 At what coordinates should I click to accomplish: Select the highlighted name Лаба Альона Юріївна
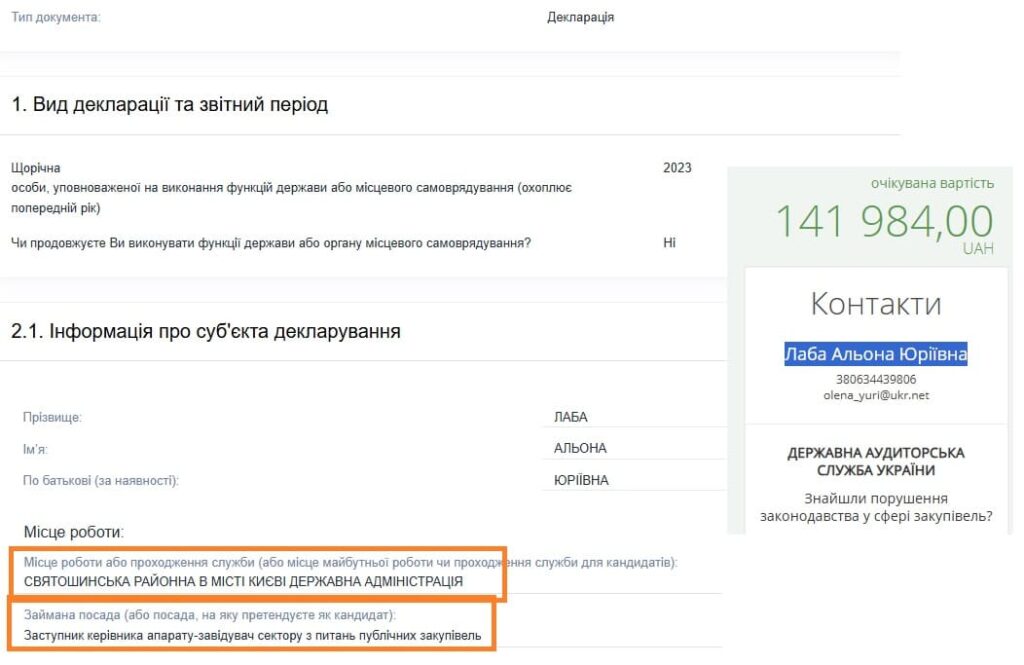coord(875,354)
